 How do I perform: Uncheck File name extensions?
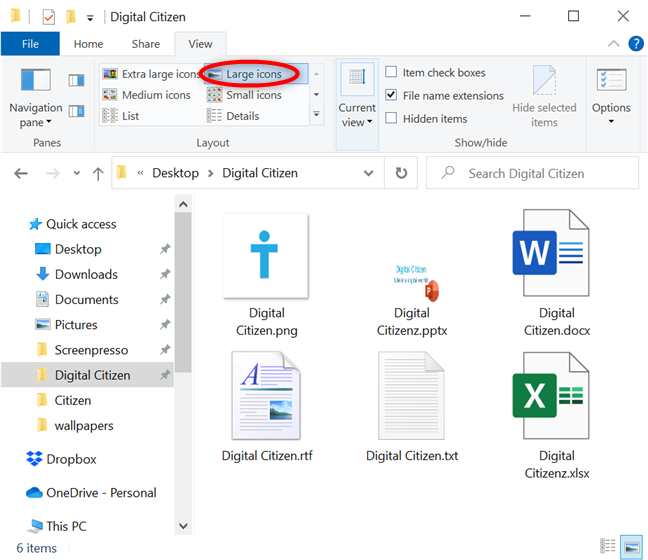(391, 95)
